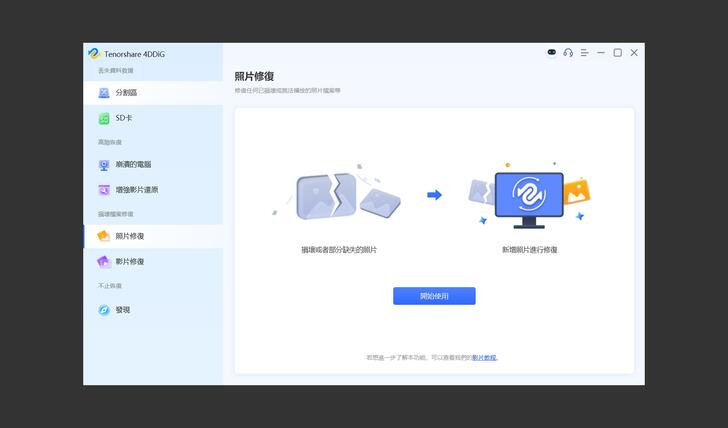Open the headset customer support icon
This screenshot has width=728, height=428.
click(x=568, y=52)
